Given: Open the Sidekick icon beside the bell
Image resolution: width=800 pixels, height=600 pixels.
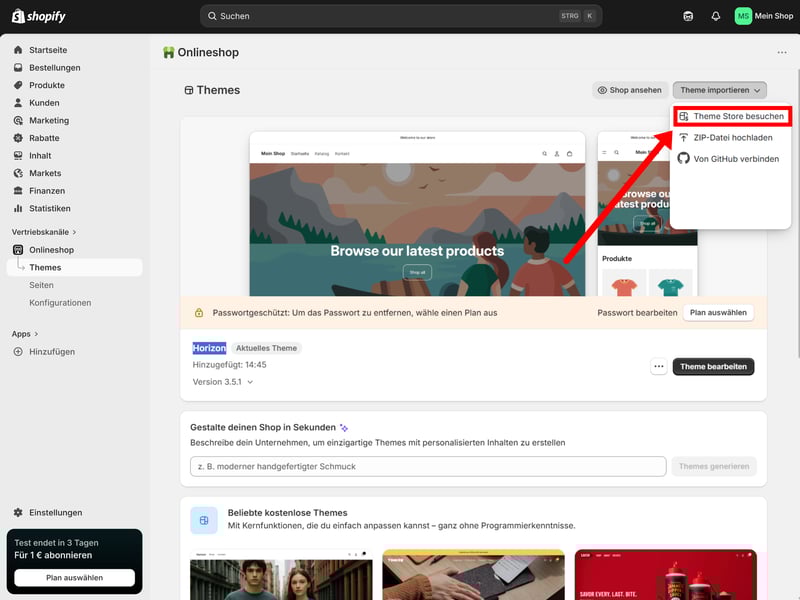Looking at the screenshot, I should tap(688, 16).
